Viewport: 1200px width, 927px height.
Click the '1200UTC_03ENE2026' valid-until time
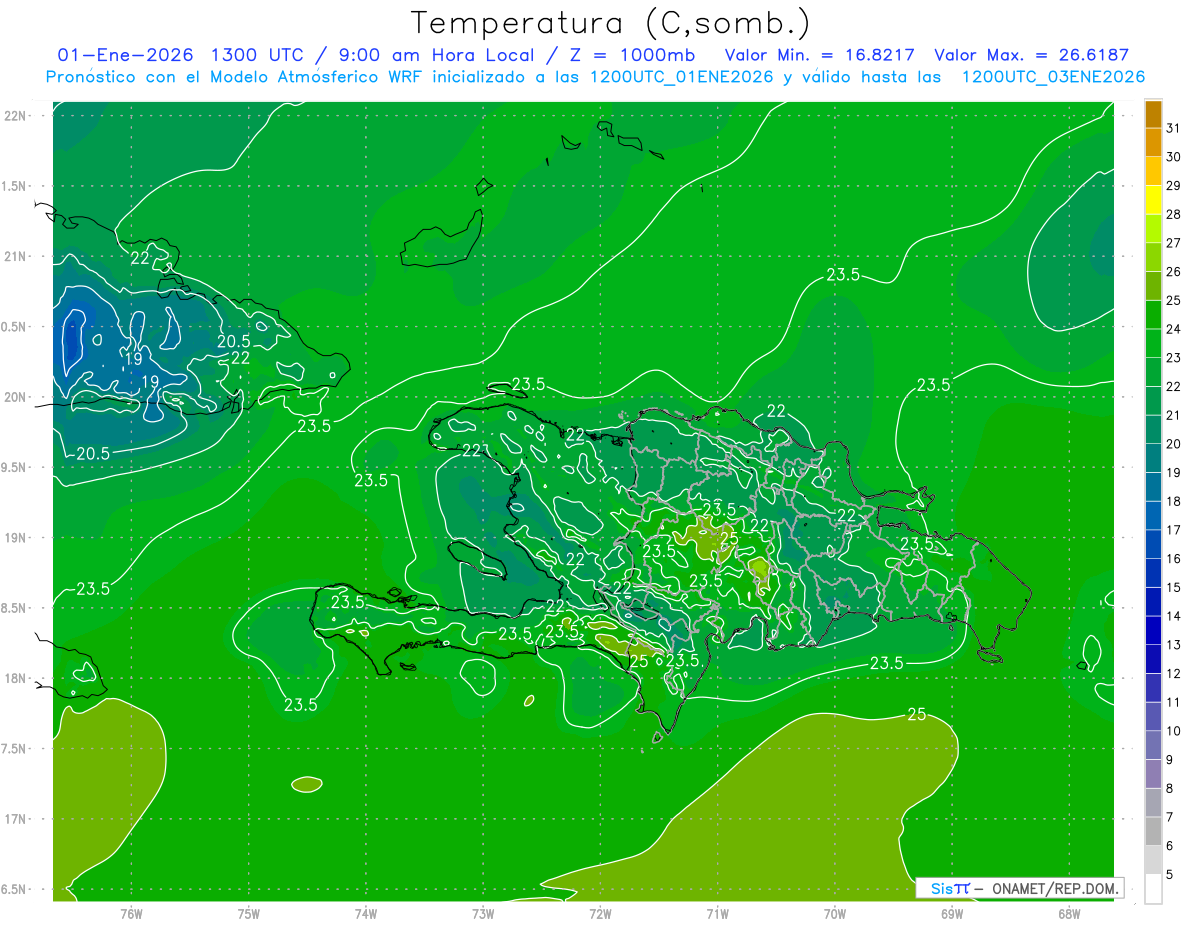click(1053, 77)
